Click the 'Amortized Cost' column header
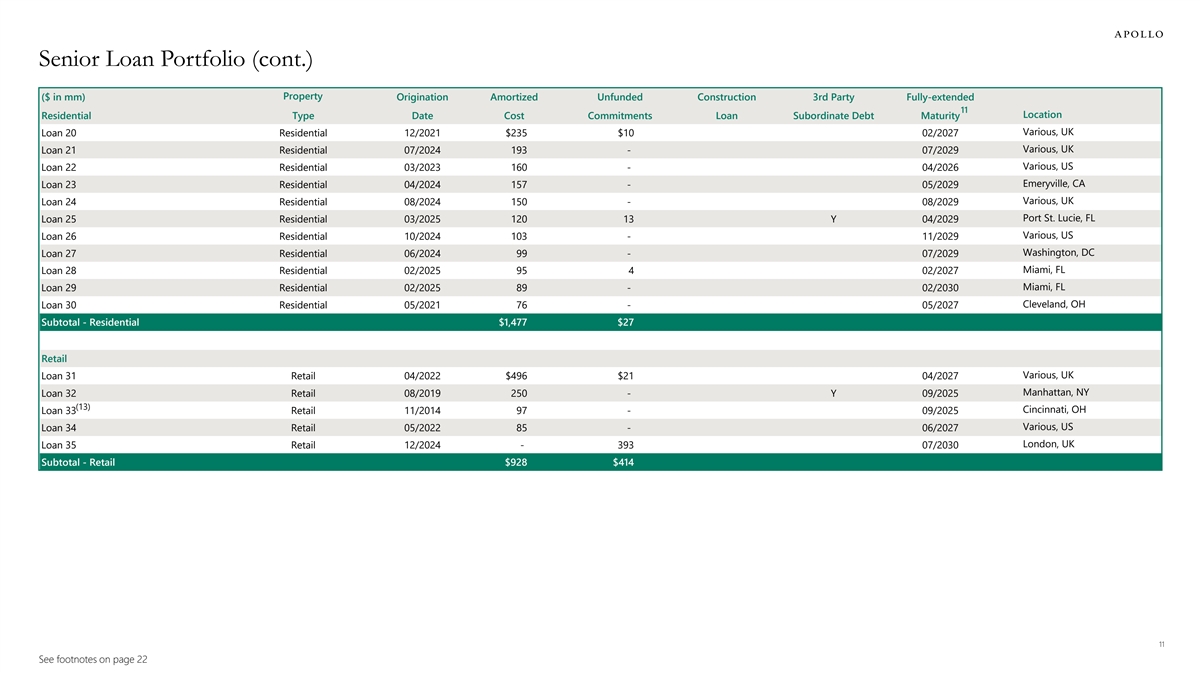Image resolution: width=1200 pixels, height=675 pixels. (x=514, y=106)
